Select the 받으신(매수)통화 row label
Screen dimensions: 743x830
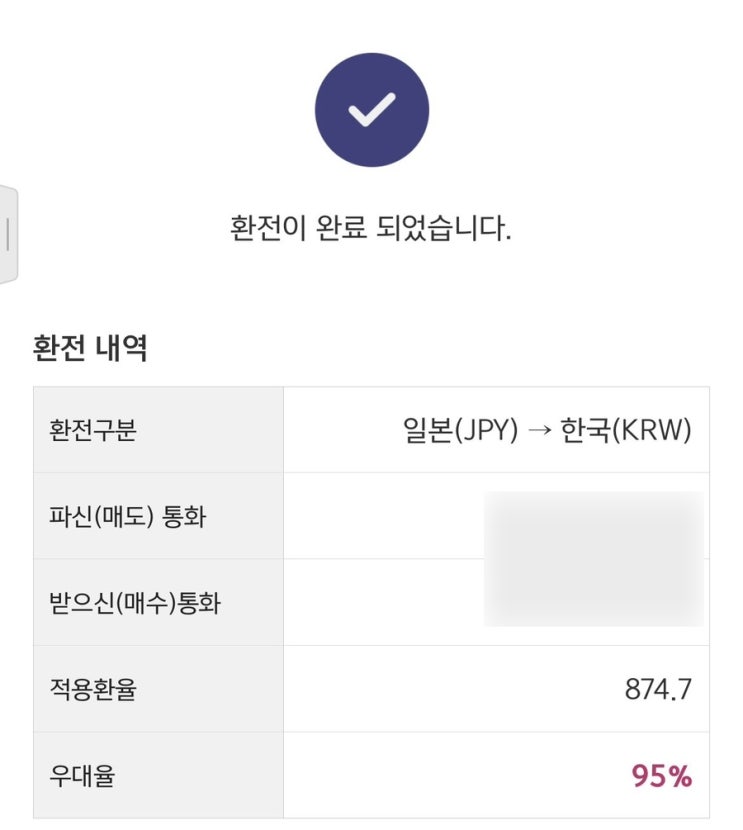134,603
